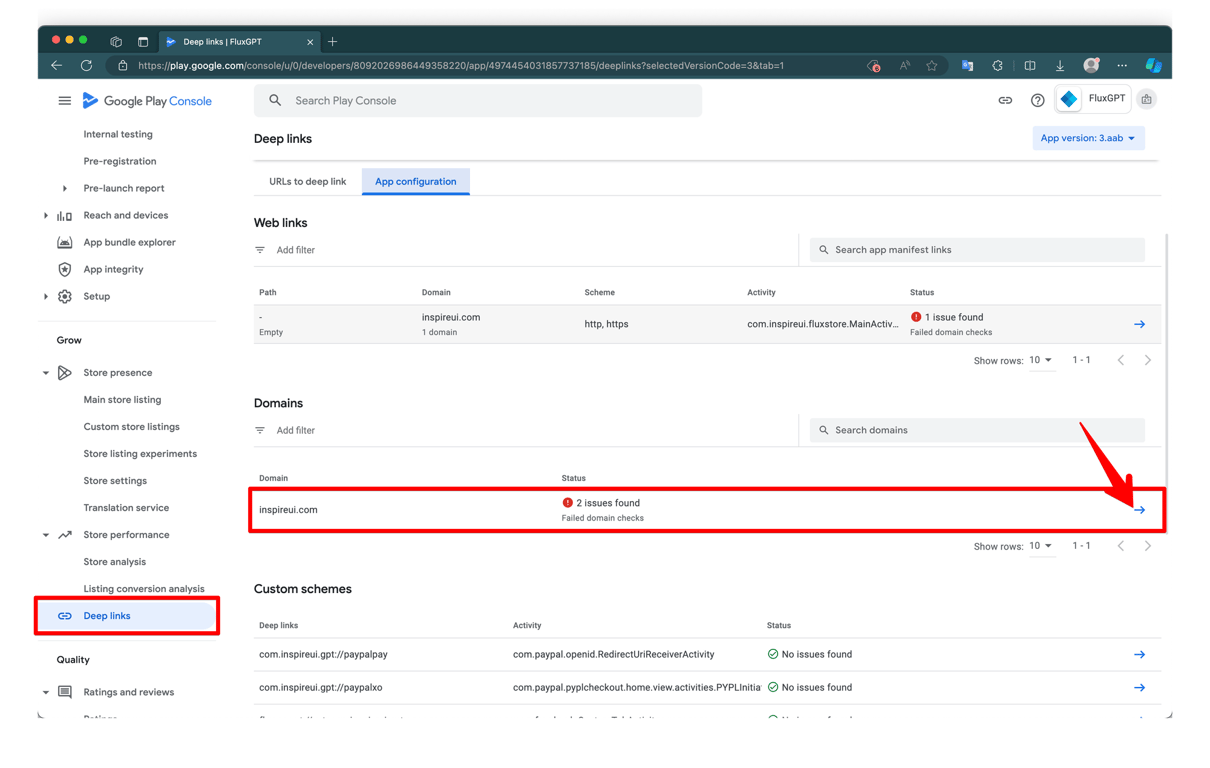The height and width of the screenshot is (768, 1210).
Task: Open Internal testing in sidebar
Action: click(118, 134)
